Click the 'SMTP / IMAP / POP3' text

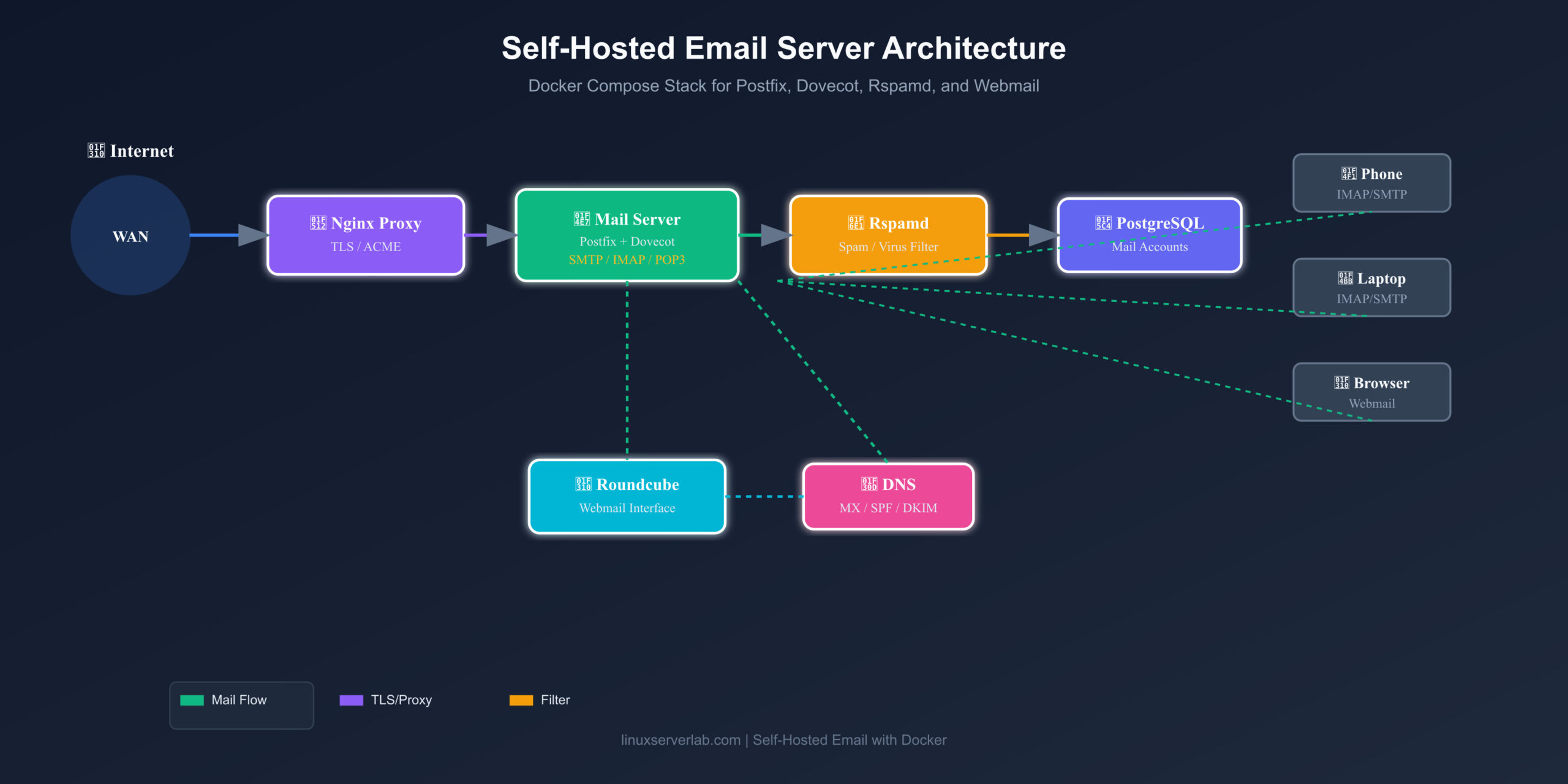627,260
